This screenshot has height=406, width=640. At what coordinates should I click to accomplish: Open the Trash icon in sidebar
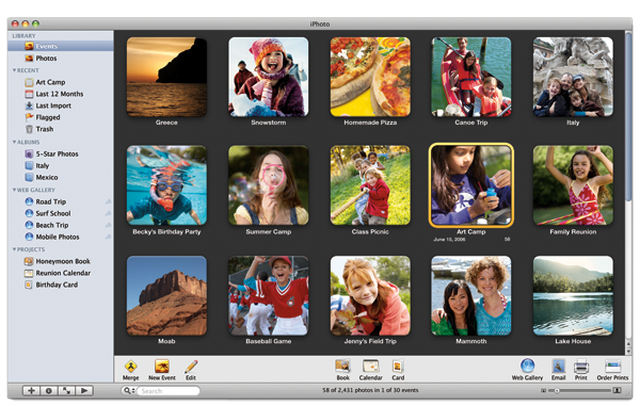click(29, 129)
